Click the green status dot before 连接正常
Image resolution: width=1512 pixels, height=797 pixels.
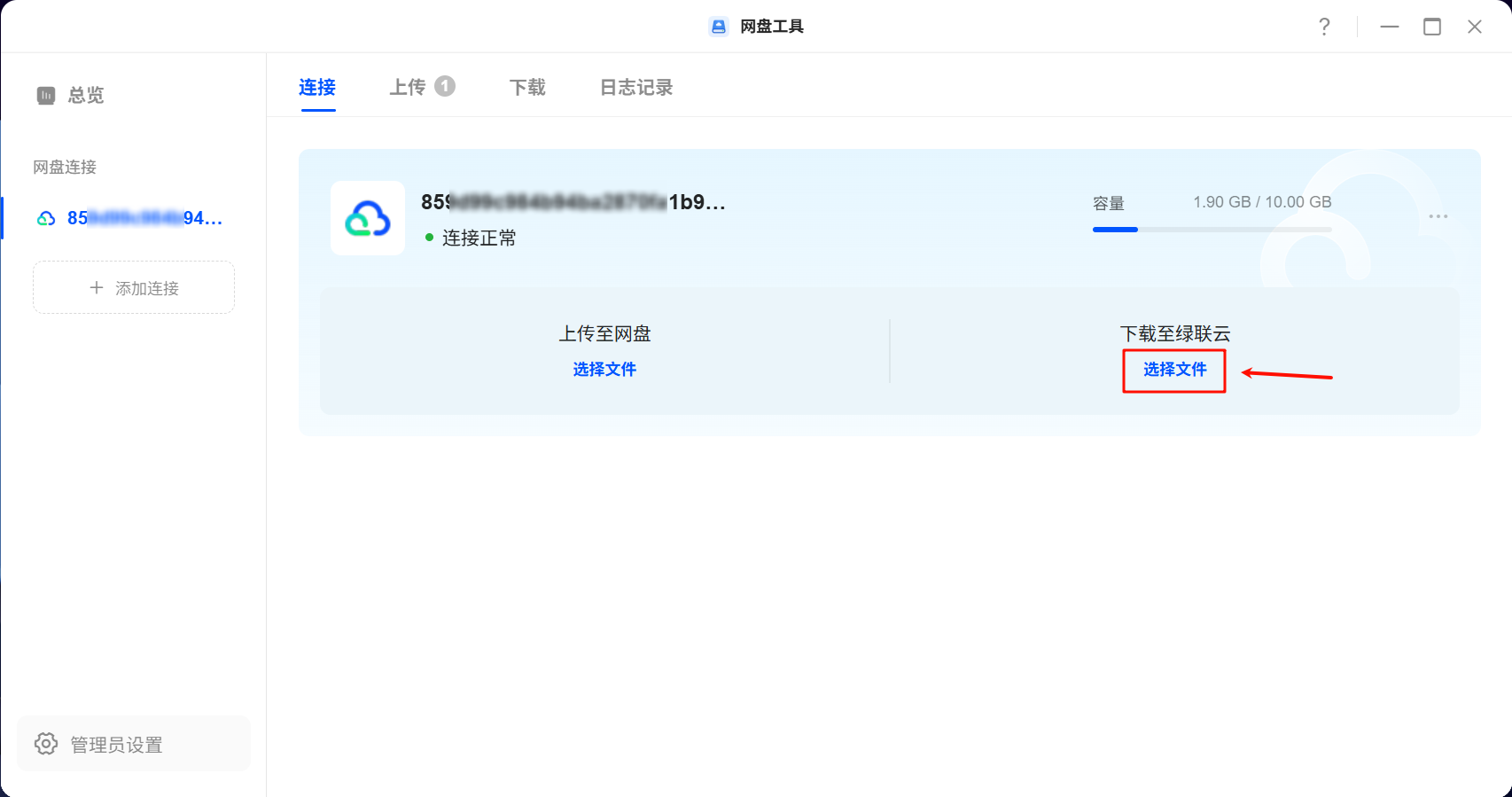tap(430, 238)
